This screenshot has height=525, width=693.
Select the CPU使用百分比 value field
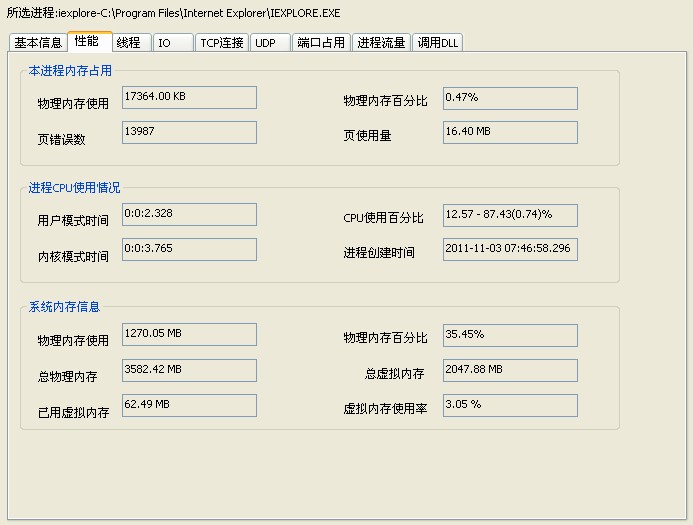(510, 214)
